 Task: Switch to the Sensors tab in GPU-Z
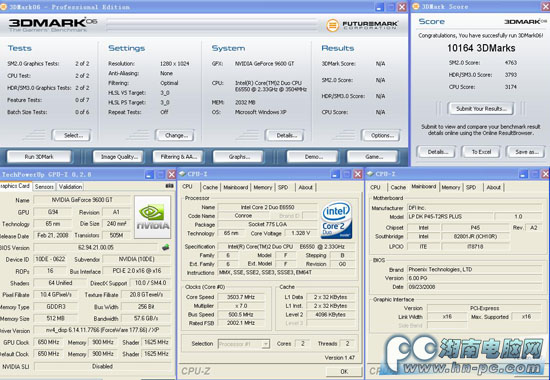pos(44,187)
